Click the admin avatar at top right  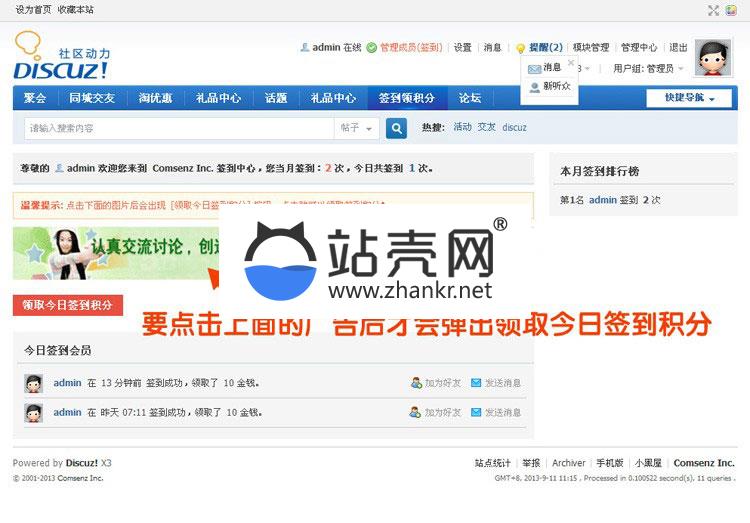pos(713,57)
